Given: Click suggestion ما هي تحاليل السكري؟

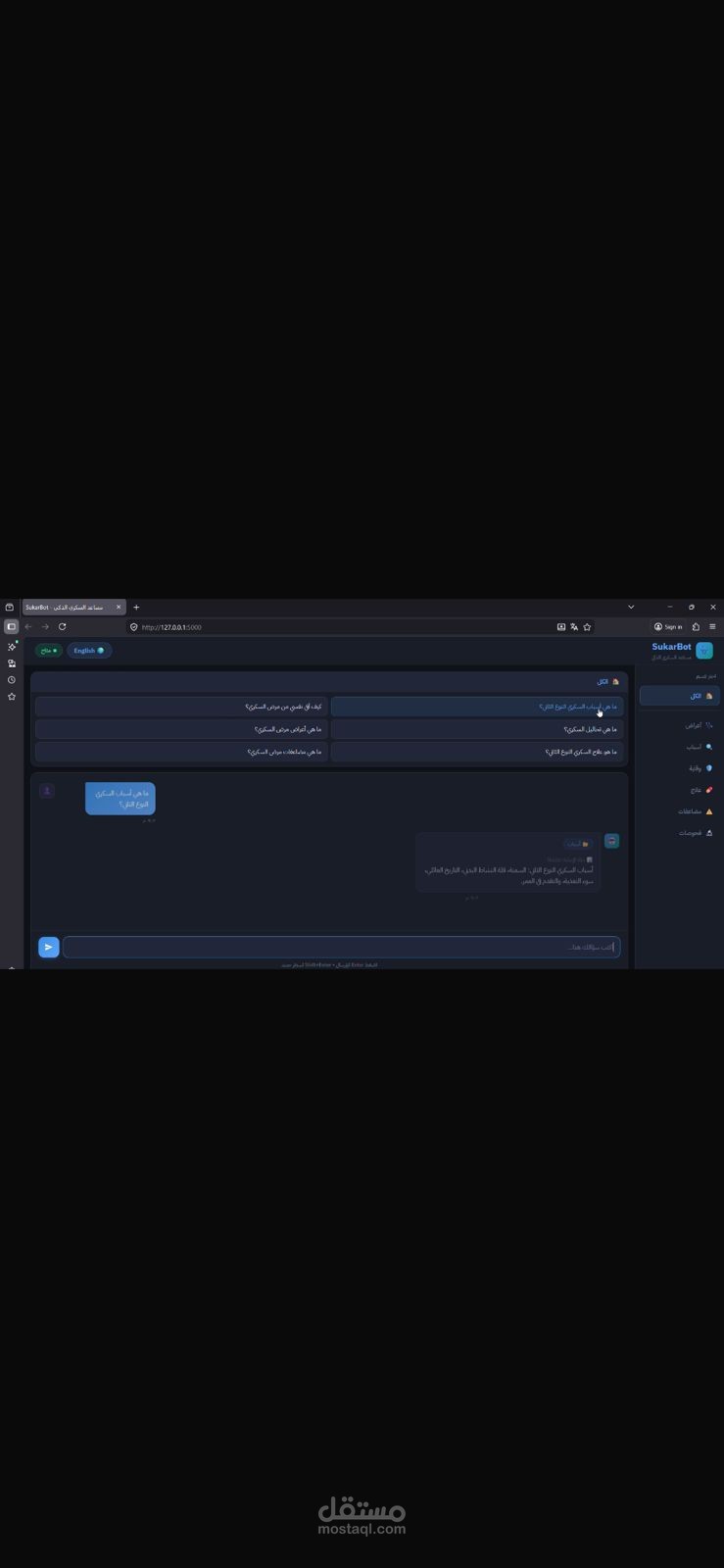Looking at the screenshot, I should click(x=477, y=729).
